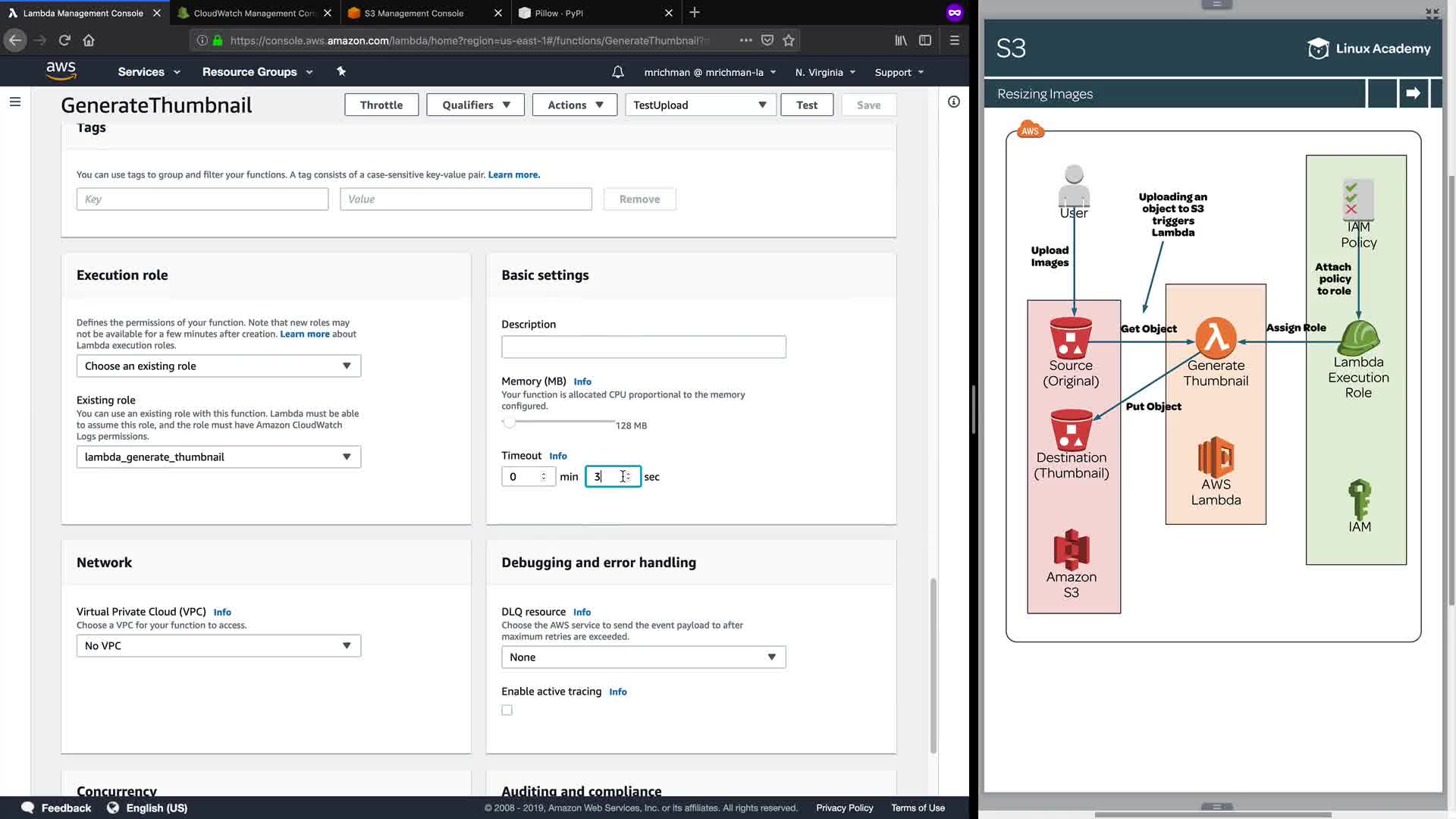Screen dimensions: 1456x819
Task: Expand the Existing role dropdown
Action: click(218, 457)
